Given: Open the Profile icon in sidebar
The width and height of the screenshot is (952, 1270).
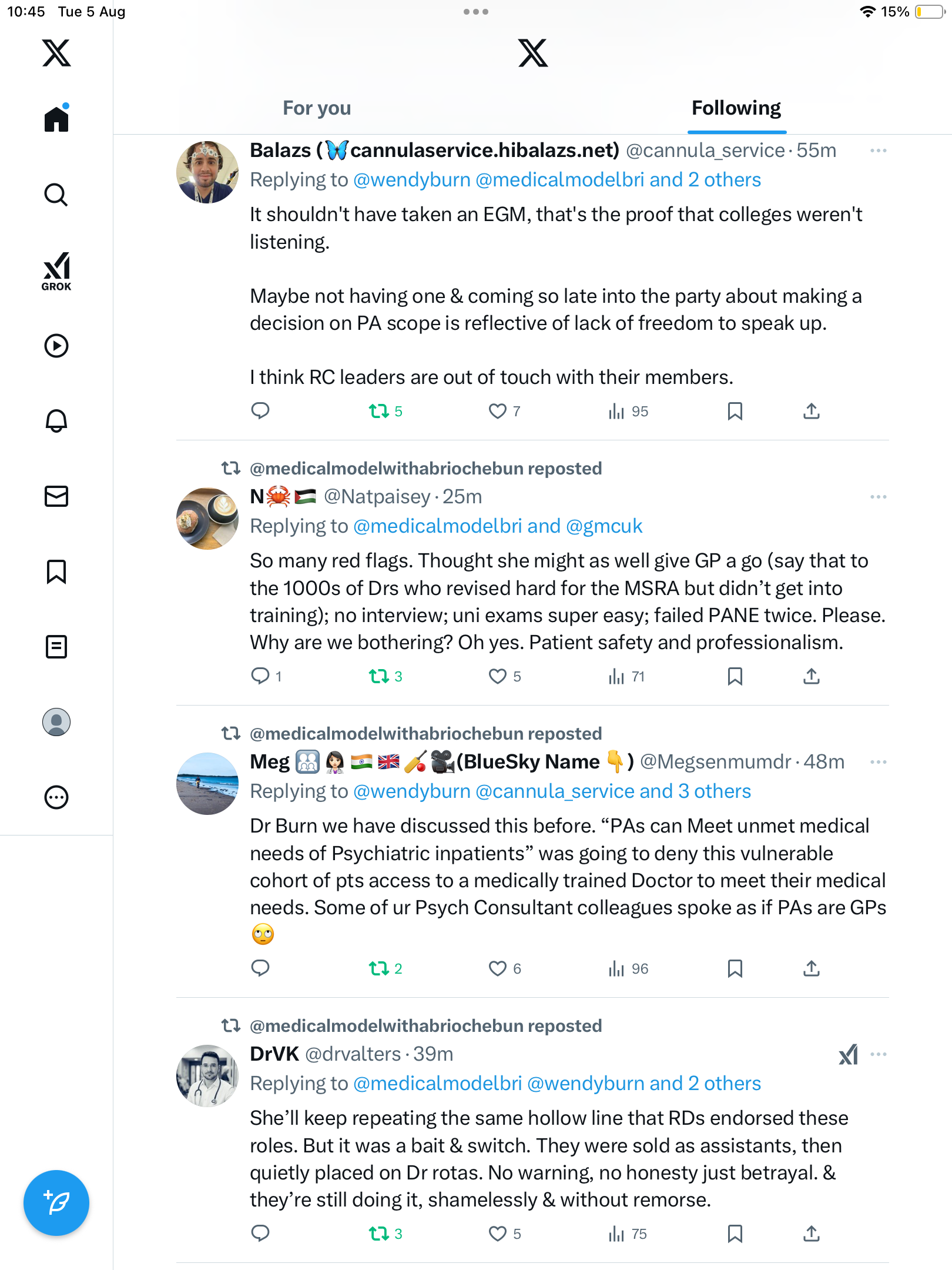Looking at the screenshot, I should [56, 722].
